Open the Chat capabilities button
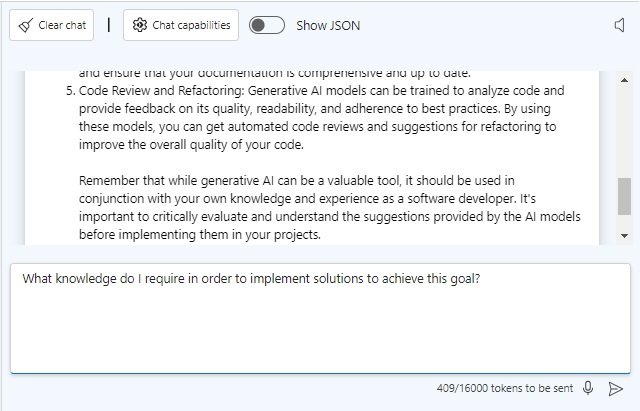 click(181, 25)
